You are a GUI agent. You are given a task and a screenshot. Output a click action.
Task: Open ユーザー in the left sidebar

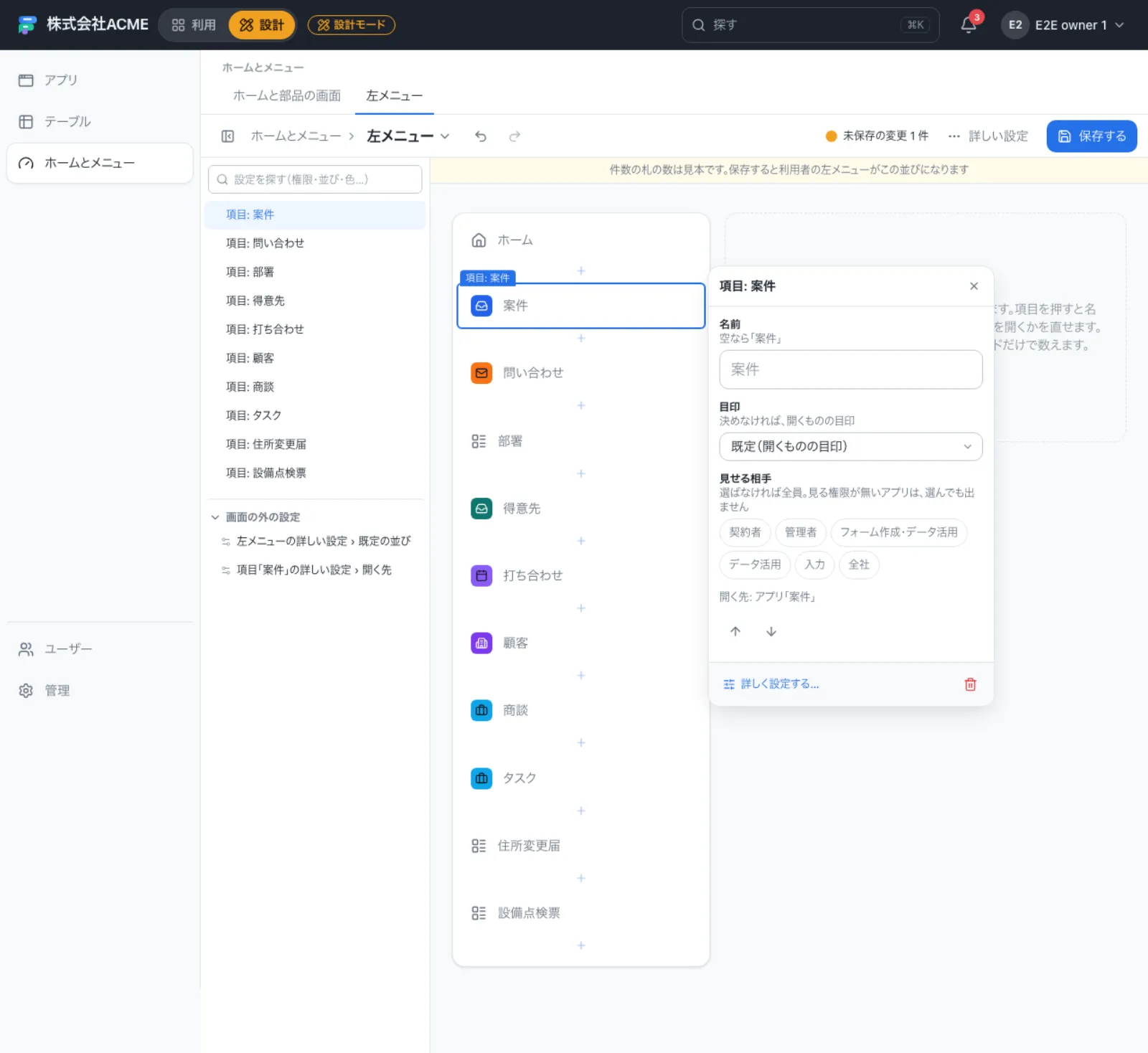[x=100, y=649]
